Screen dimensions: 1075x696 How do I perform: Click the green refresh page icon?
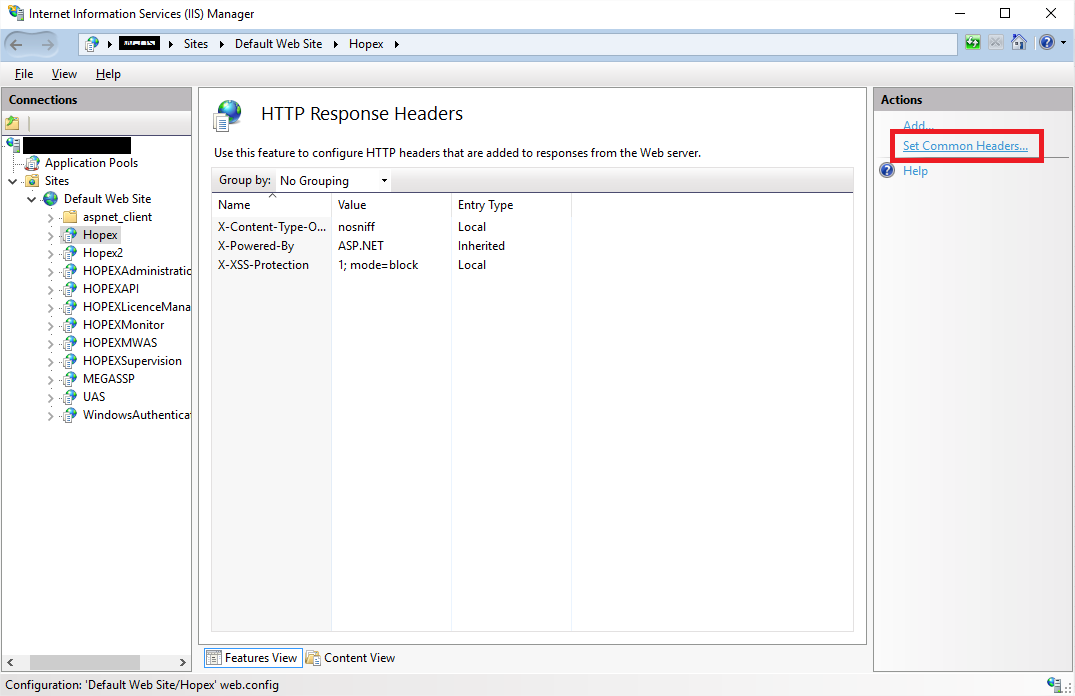pyautogui.click(x=973, y=43)
